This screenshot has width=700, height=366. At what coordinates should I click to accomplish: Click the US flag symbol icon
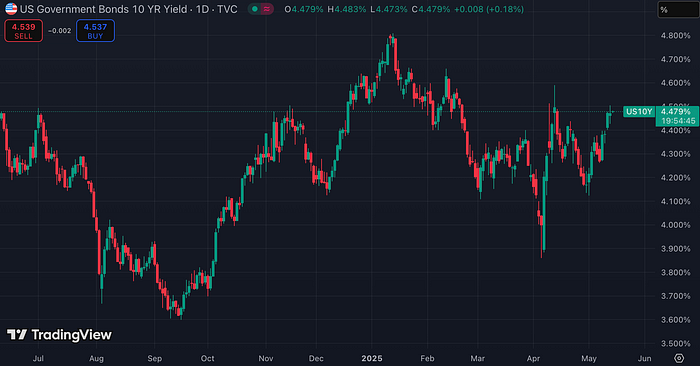[x=11, y=9]
